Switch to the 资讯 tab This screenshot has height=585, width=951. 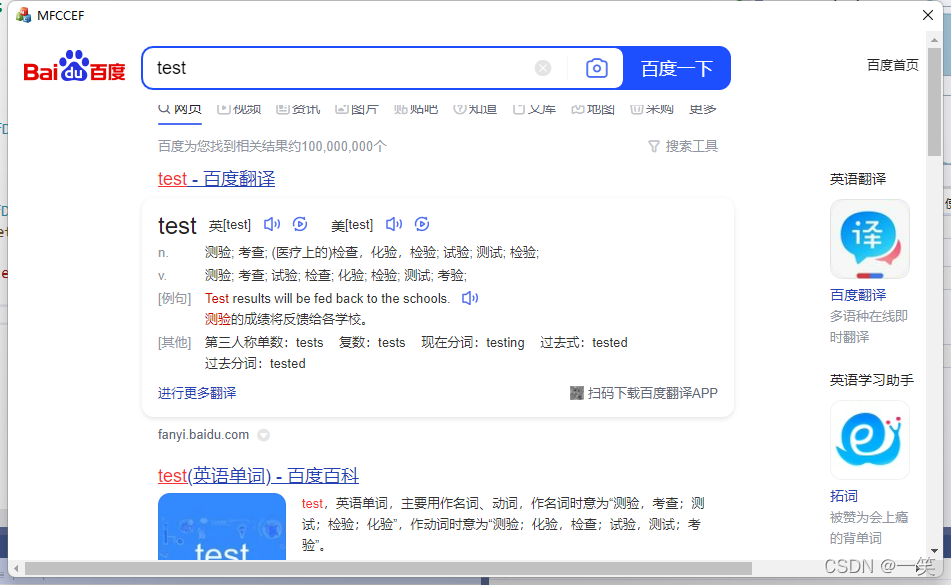tap(298, 109)
